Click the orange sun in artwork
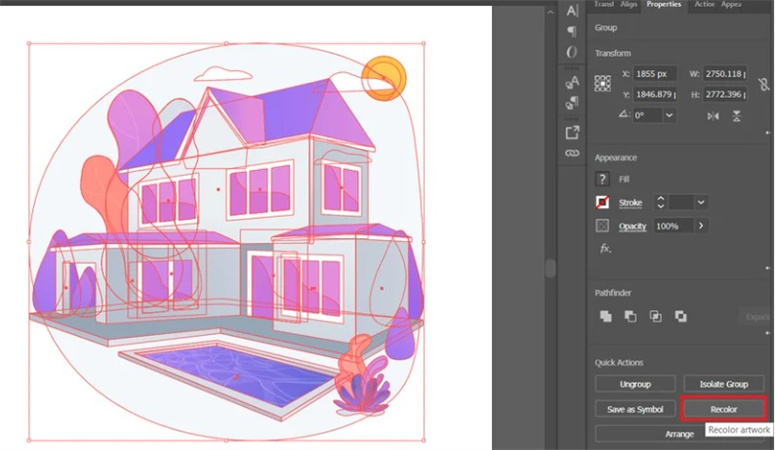Screen dimensions: 775x450 click(384, 78)
